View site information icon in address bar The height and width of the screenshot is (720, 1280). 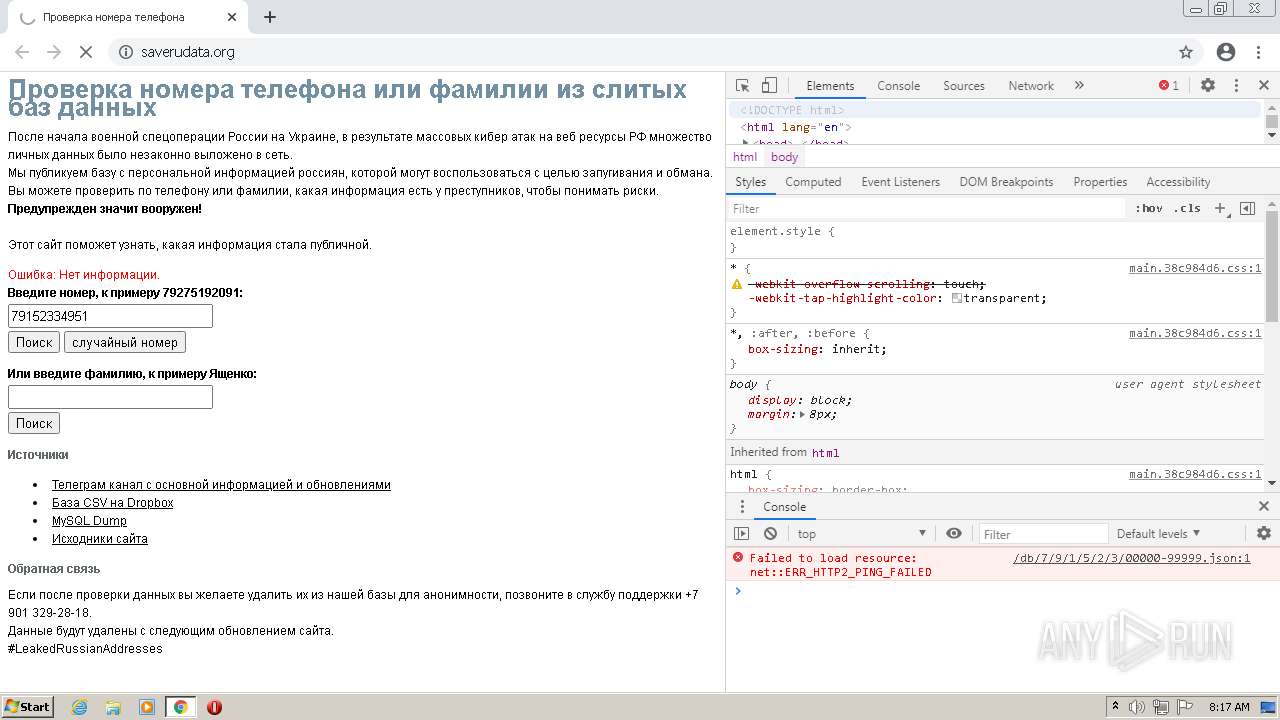(x=126, y=52)
